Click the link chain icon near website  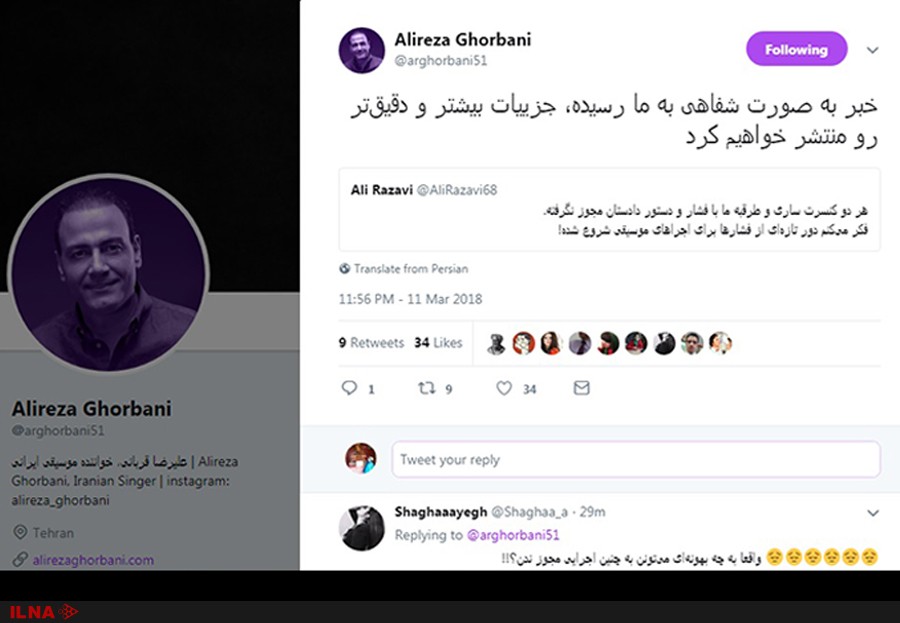pyautogui.click(x=20, y=559)
